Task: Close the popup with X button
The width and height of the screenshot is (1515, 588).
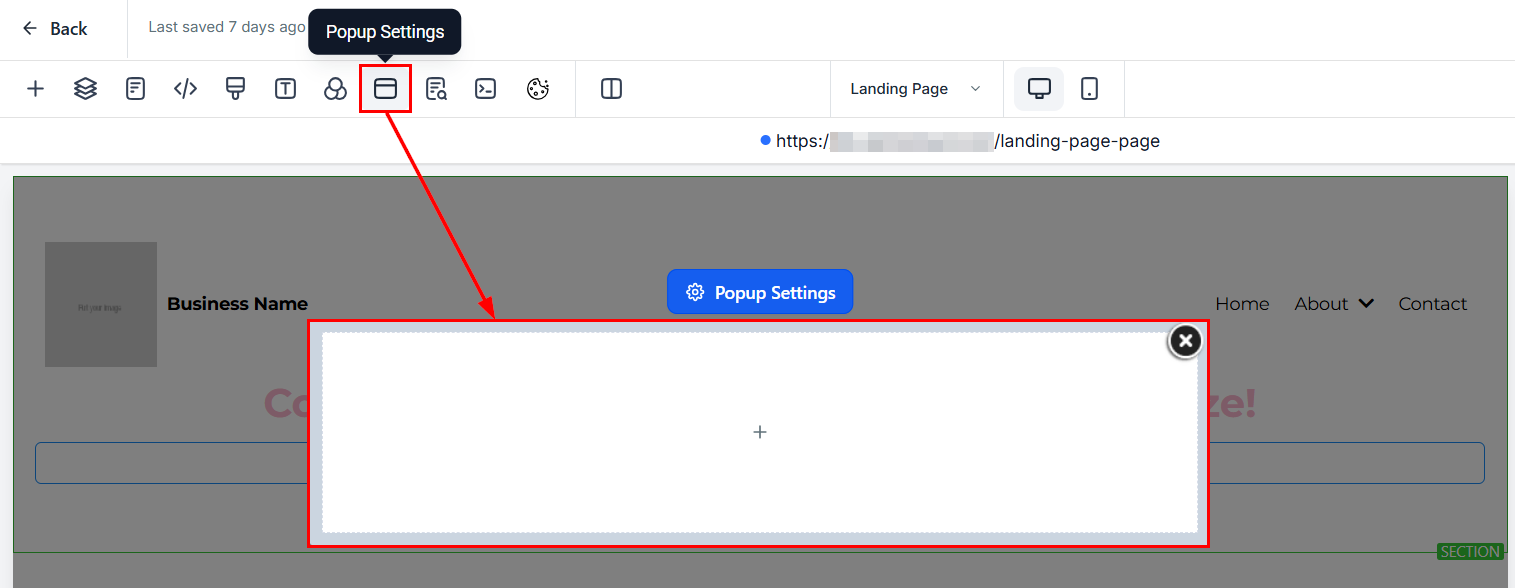Action: pos(1185,342)
